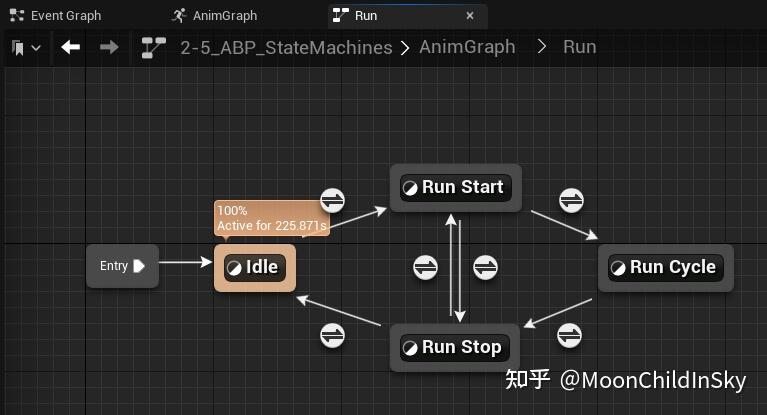The width and height of the screenshot is (767, 415).
Task: Click Run in the breadcrumb
Action: click(580, 47)
